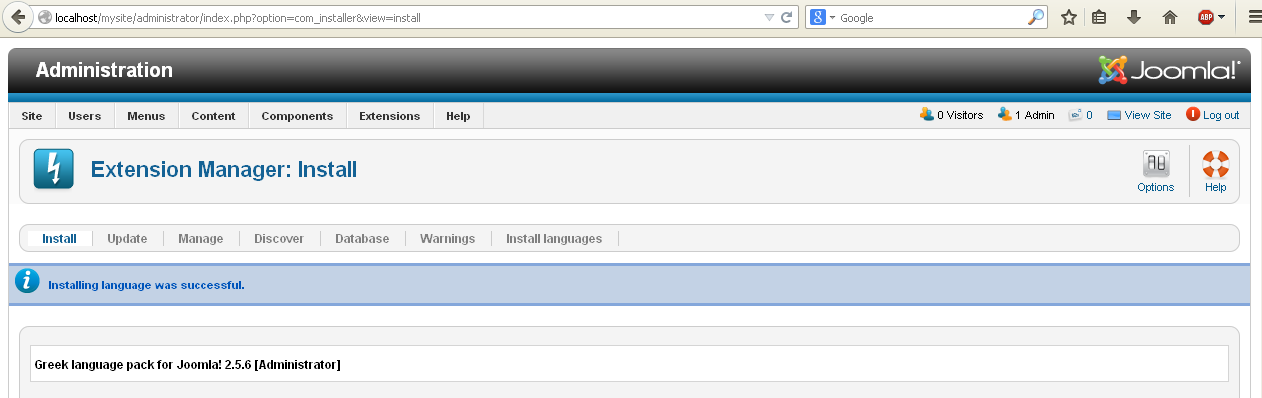The width and height of the screenshot is (1262, 398).
Task: Open the Options toolbar button
Action: click(x=1156, y=171)
